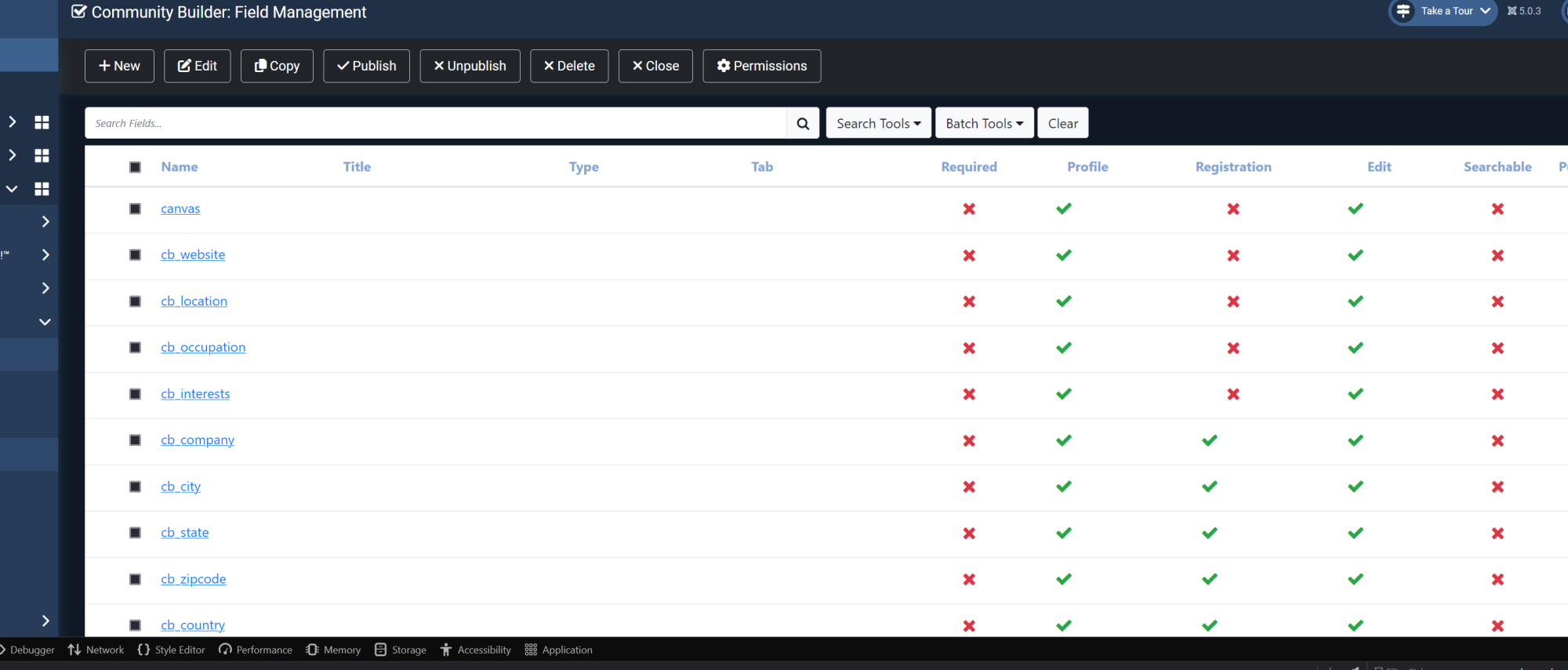
Task: Expand the first sidebar menu chevron
Action: point(12,122)
